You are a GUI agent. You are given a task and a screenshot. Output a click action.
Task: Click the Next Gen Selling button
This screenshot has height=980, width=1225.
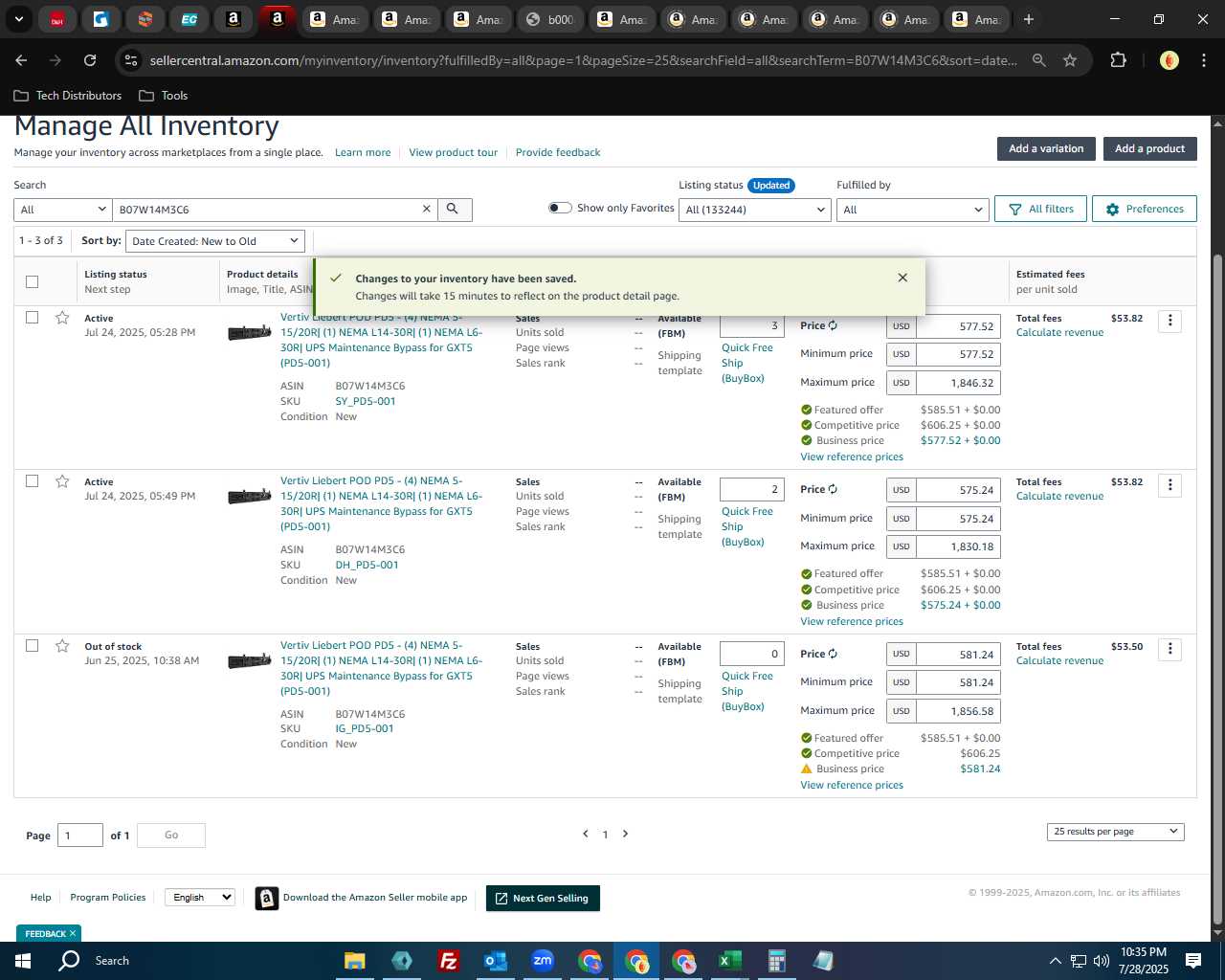point(543,898)
